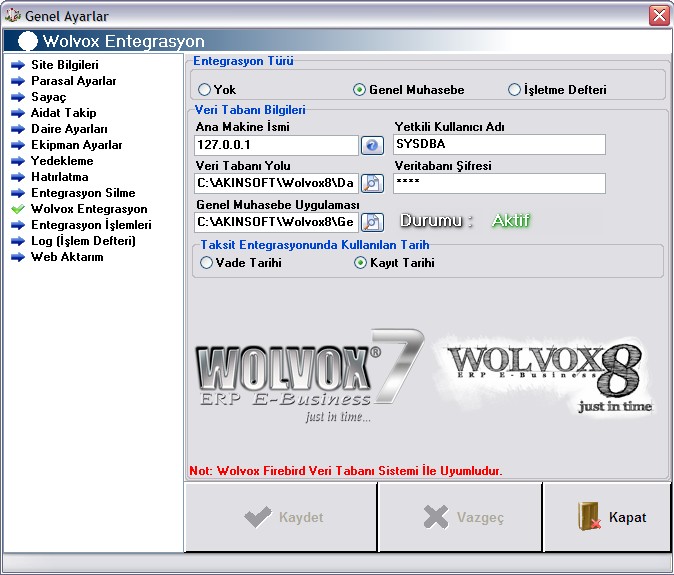Screen dimensions: 674x575
Task: Click the red Firebird compatibility note
Action: click(346, 471)
